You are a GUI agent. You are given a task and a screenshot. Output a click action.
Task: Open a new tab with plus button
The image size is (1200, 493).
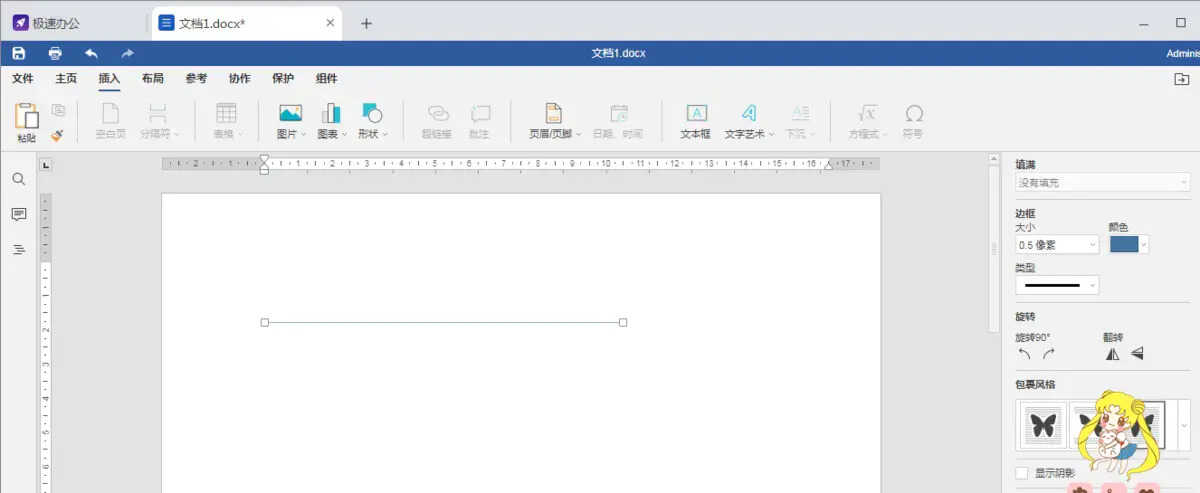click(366, 23)
